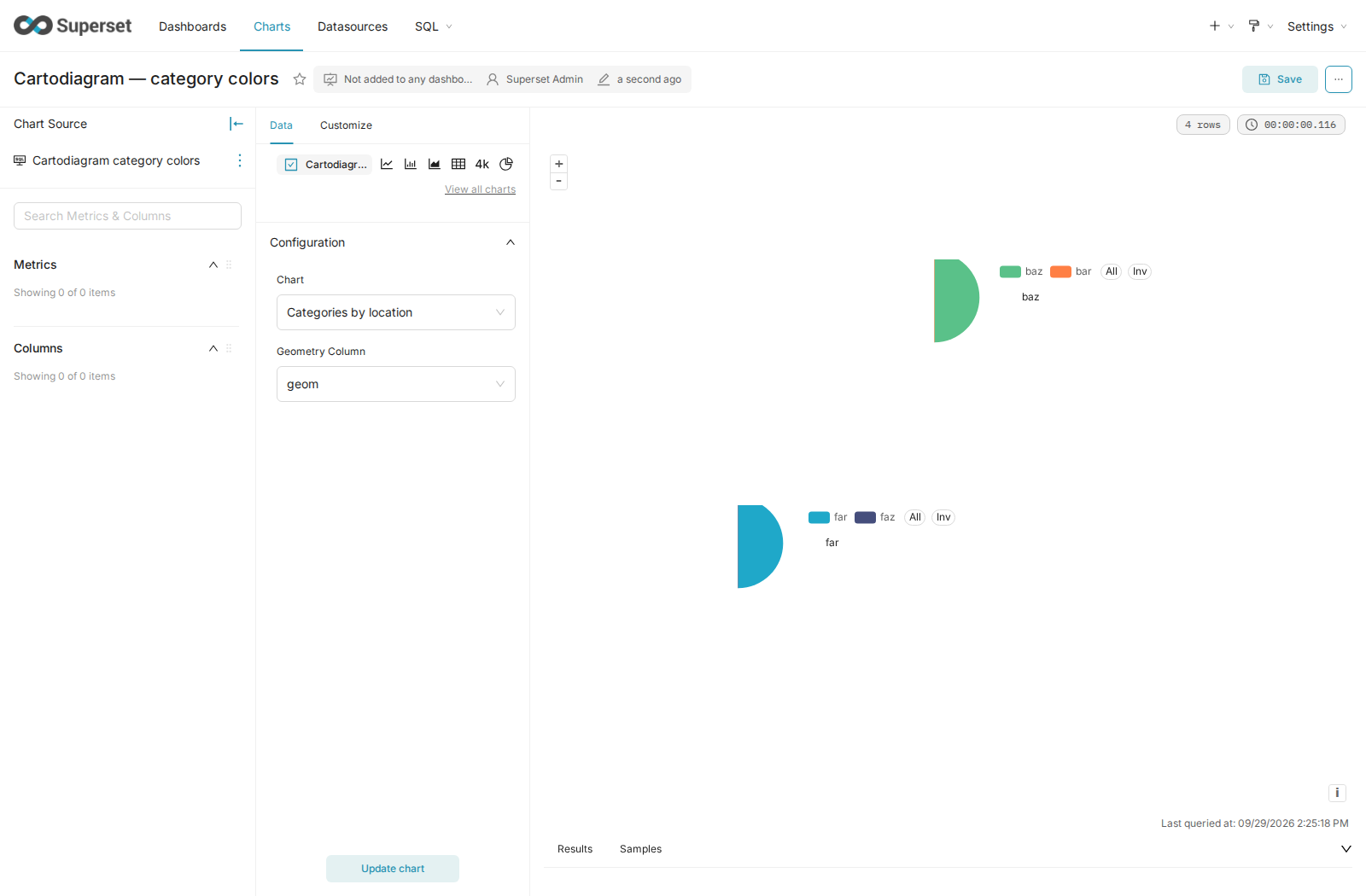This screenshot has height=896, width=1366.
Task: Select the area chart type icon
Action: pyautogui.click(x=435, y=164)
